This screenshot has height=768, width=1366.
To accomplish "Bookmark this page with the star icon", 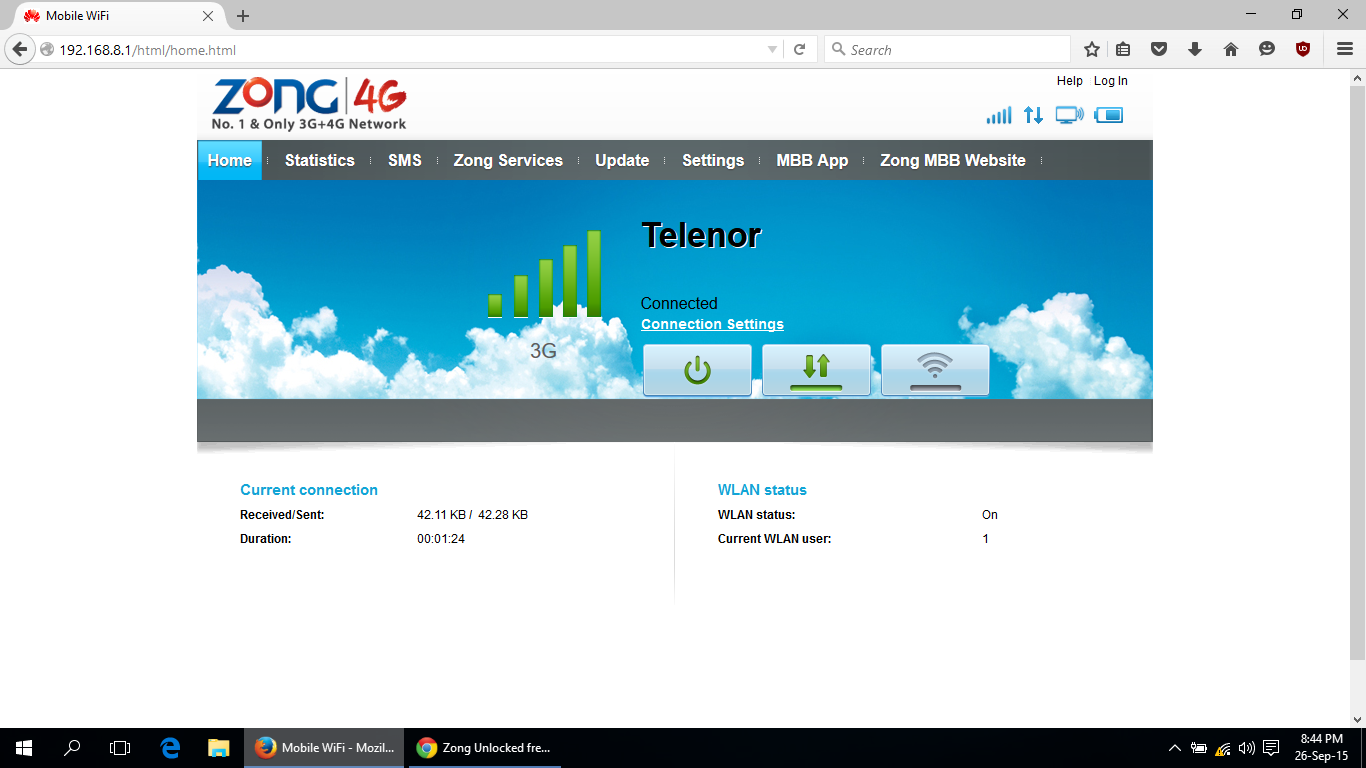I will [x=1092, y=49].
